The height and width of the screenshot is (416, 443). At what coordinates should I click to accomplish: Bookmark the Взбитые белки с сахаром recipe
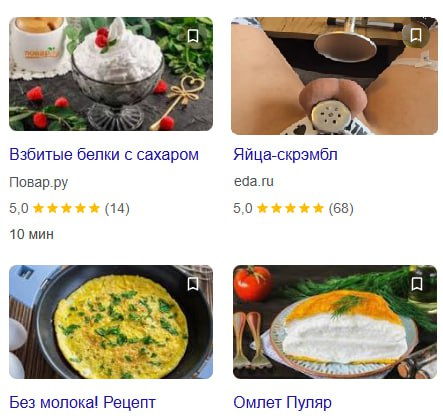[x=193, y=36]
